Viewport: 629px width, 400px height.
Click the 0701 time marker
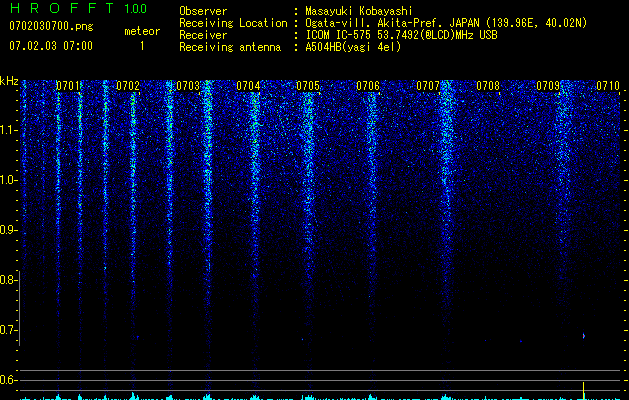click(x=68, y=87)
